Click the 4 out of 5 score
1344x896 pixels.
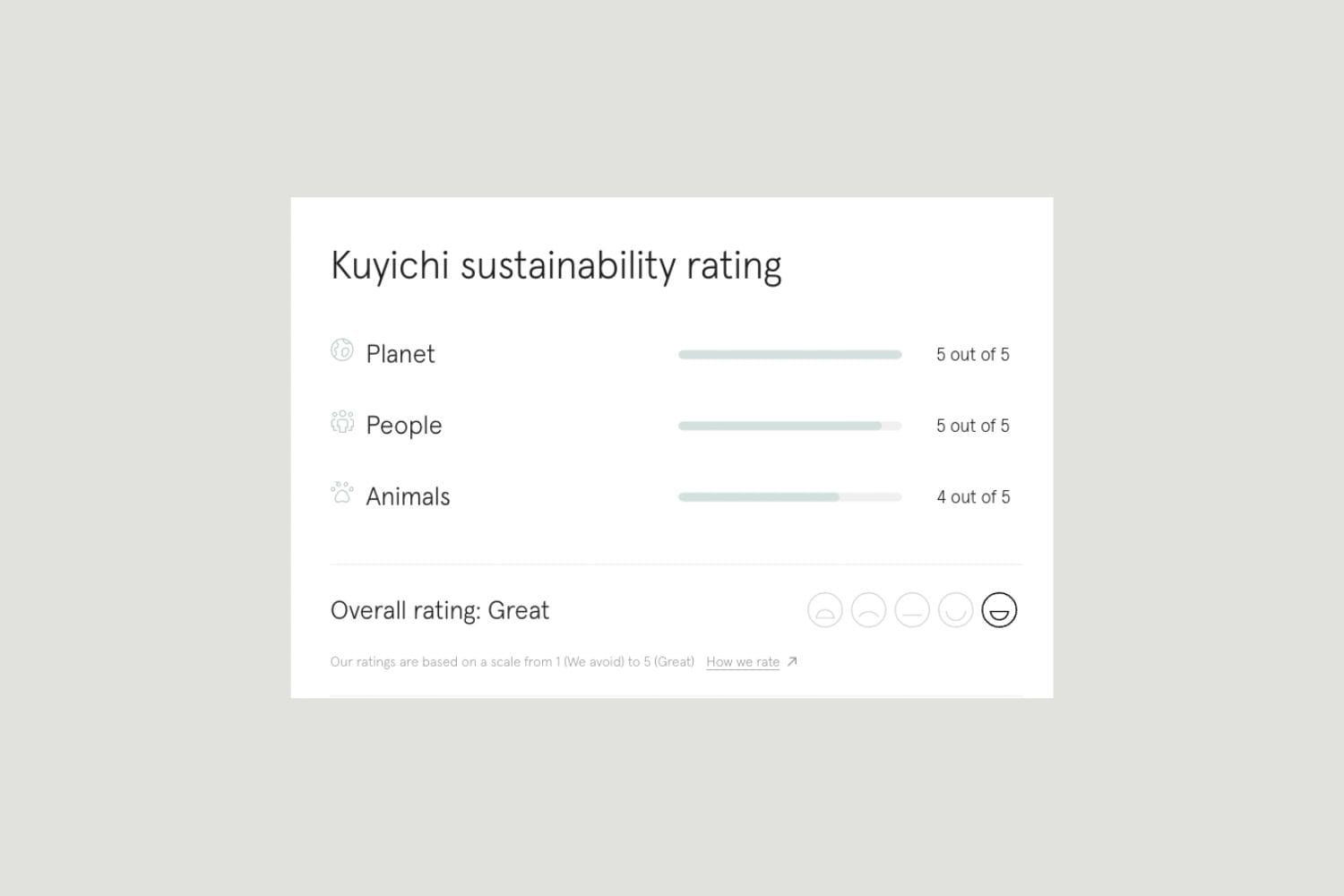[973, 497]
